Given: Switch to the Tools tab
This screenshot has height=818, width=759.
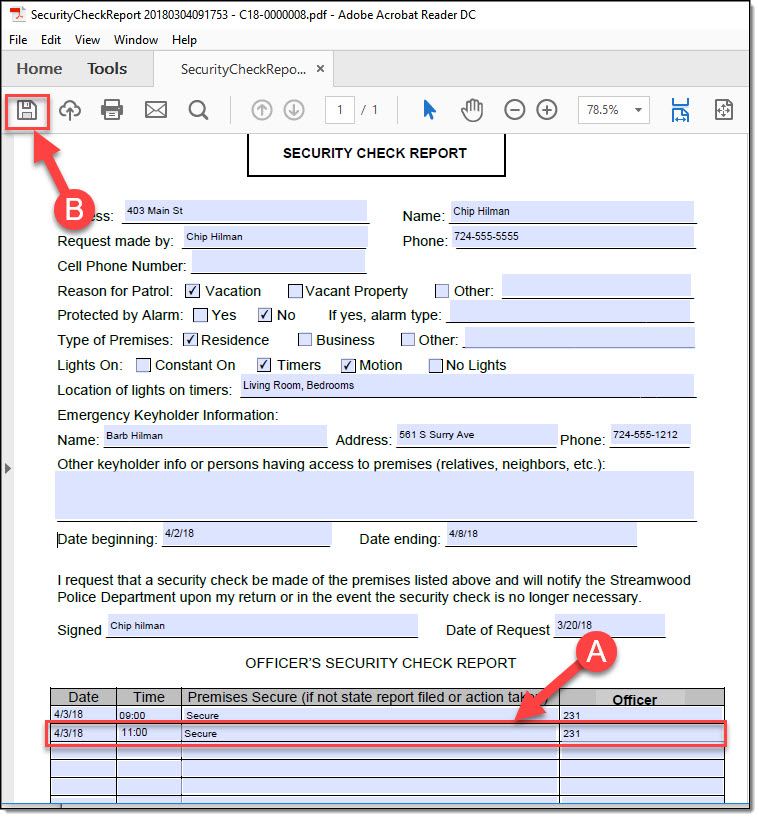Looking at the screenshot, I should [x=107, y=69].
